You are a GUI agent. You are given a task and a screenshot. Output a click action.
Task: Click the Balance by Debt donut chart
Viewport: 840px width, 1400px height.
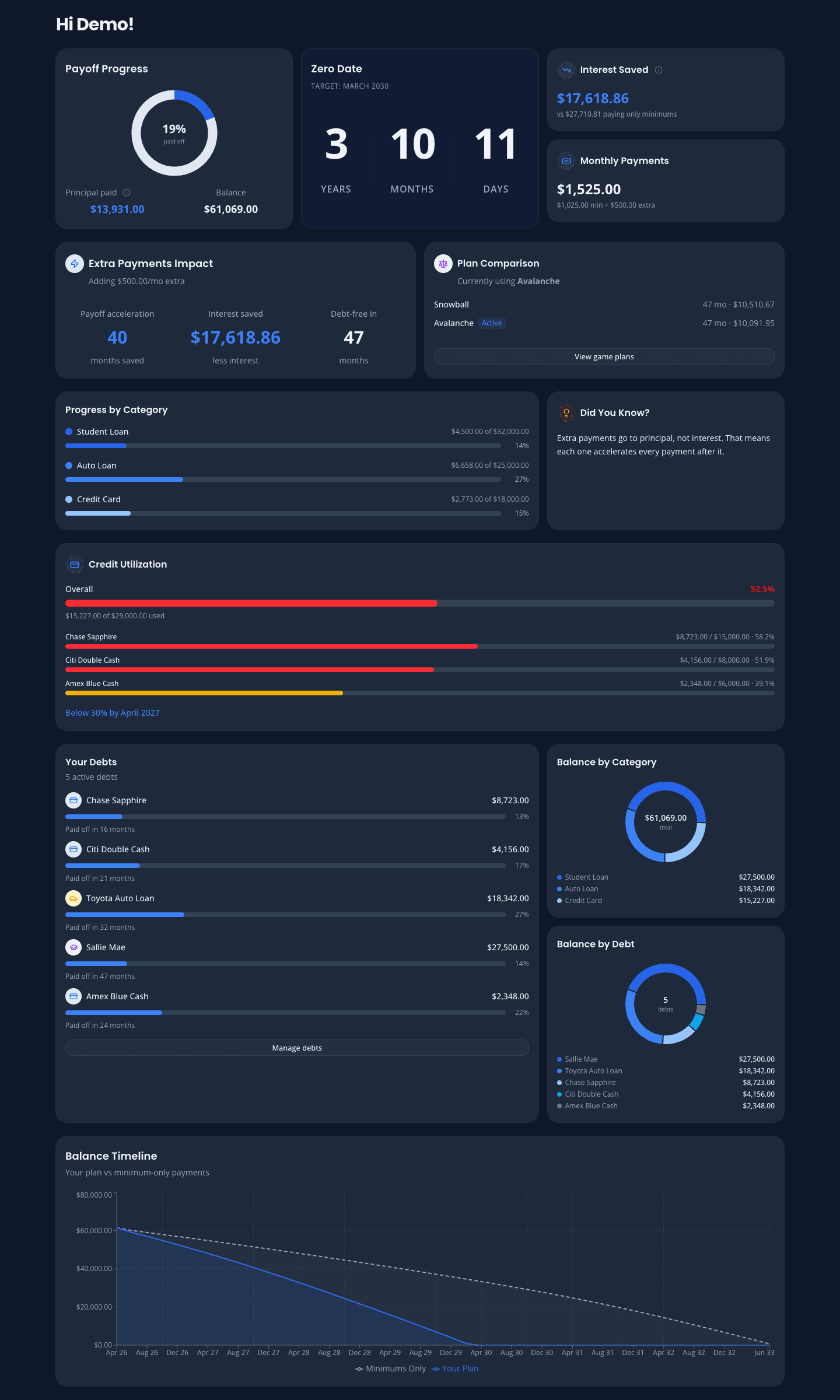[x=666, y=1004]
